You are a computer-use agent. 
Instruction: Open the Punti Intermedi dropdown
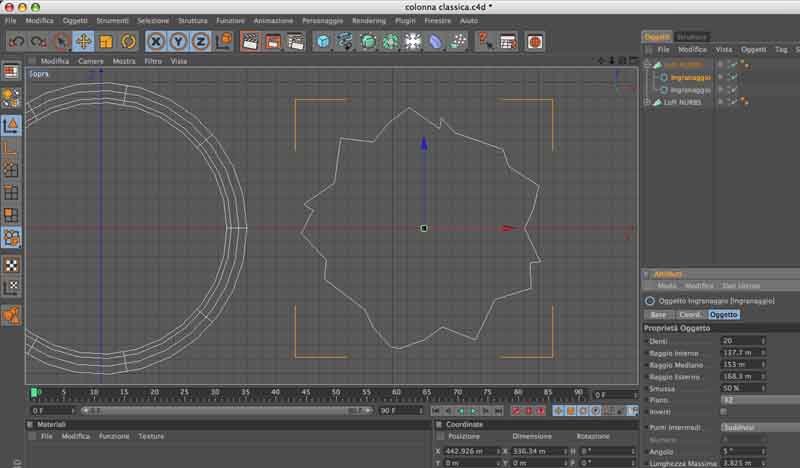tap(760, 428)
